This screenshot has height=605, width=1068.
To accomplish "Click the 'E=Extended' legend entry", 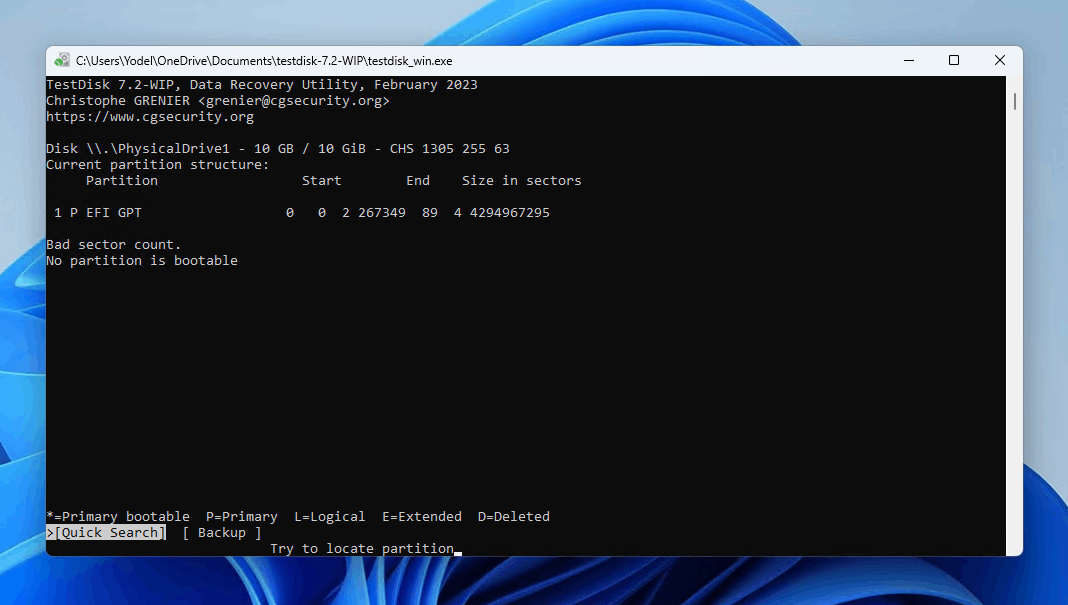I will [422, 516].
